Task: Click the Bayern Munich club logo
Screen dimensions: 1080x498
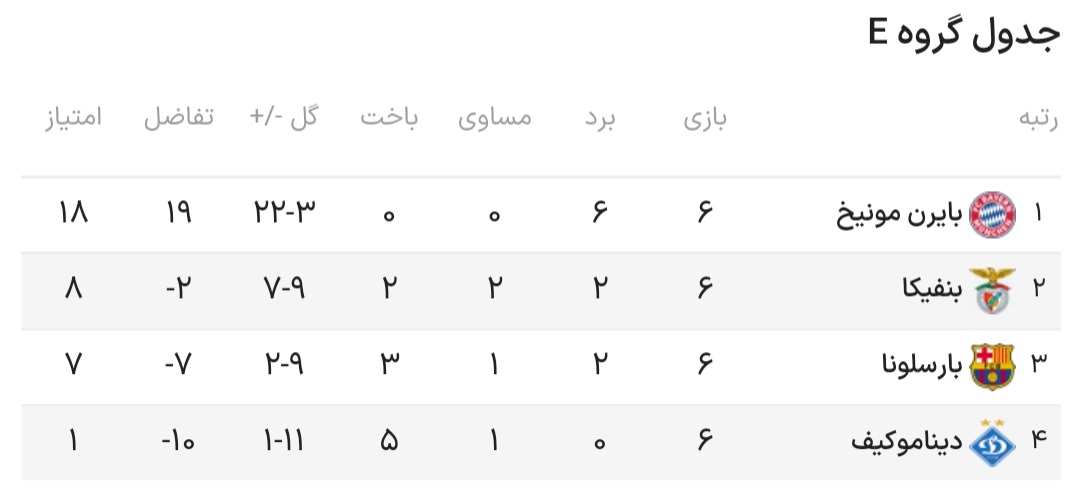Action: click(992, 214)
